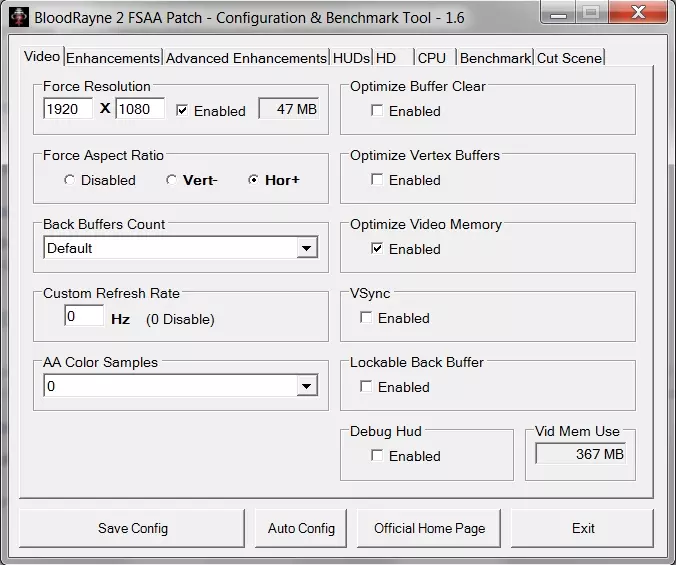The image size is (676, 565).
Task: Click the 47 MB resolution memory readout
Action: coord(289,109)
